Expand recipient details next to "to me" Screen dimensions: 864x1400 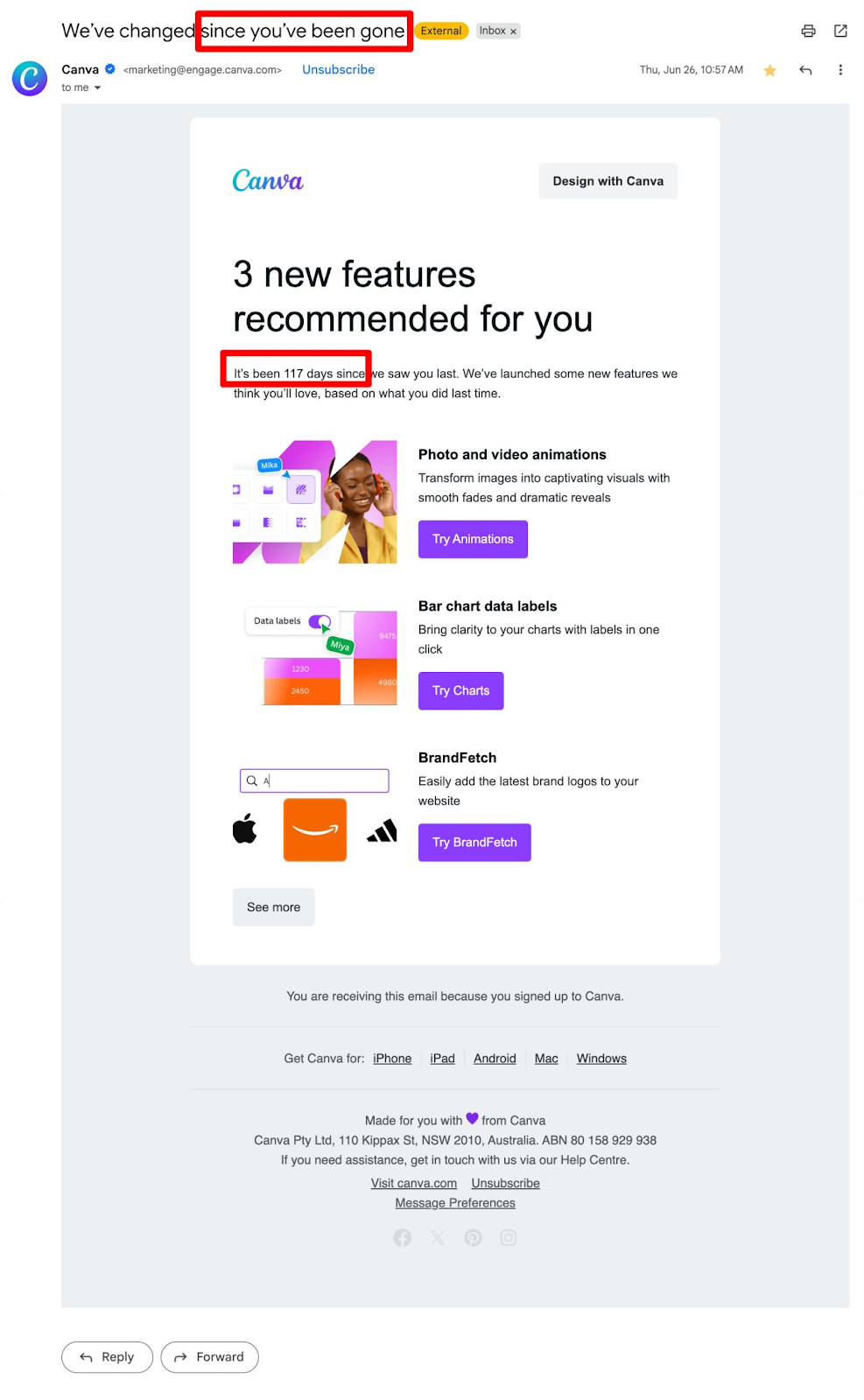[97, 88]
